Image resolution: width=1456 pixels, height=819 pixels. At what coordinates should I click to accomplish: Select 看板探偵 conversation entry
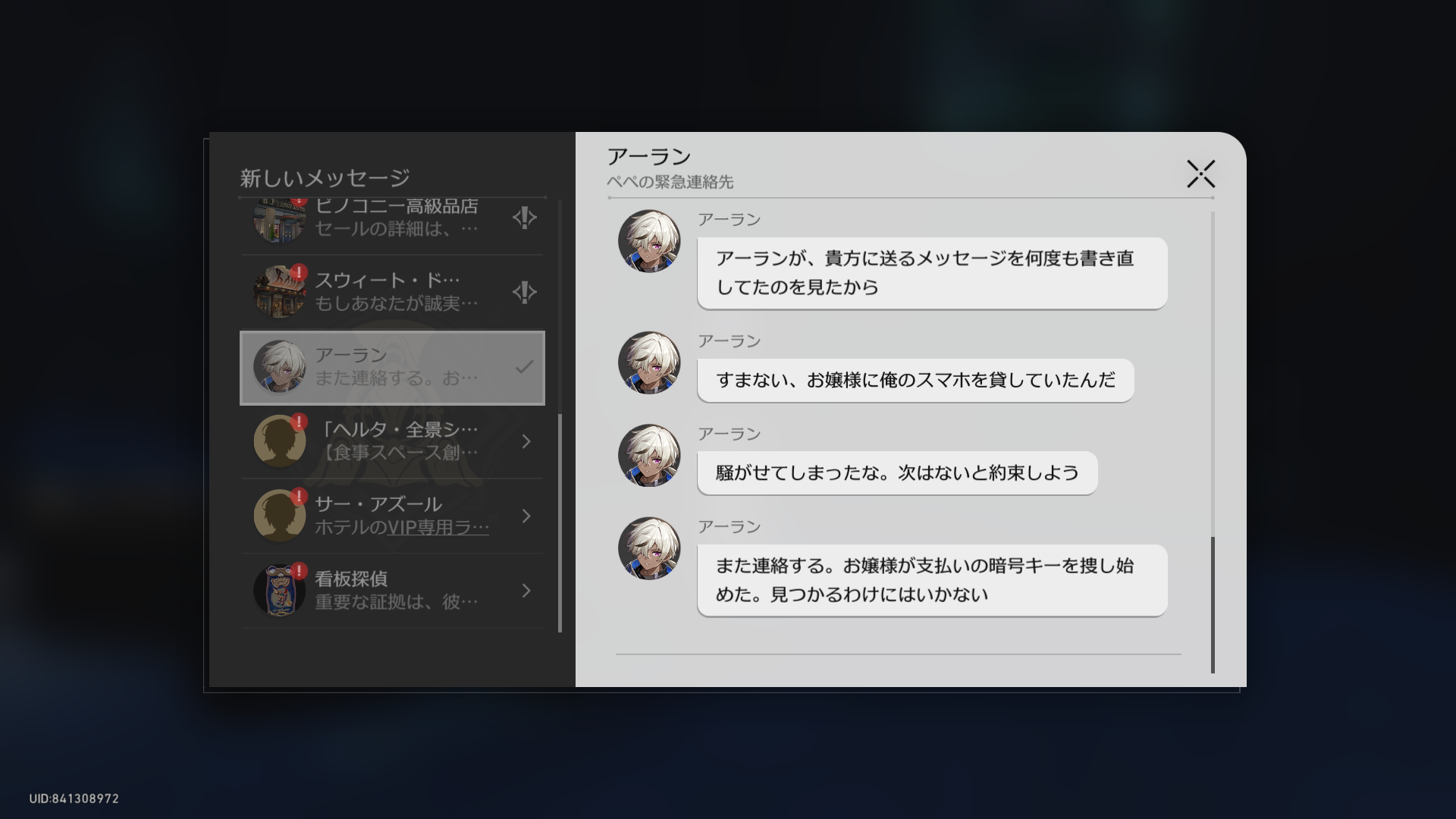pos(394,590)
